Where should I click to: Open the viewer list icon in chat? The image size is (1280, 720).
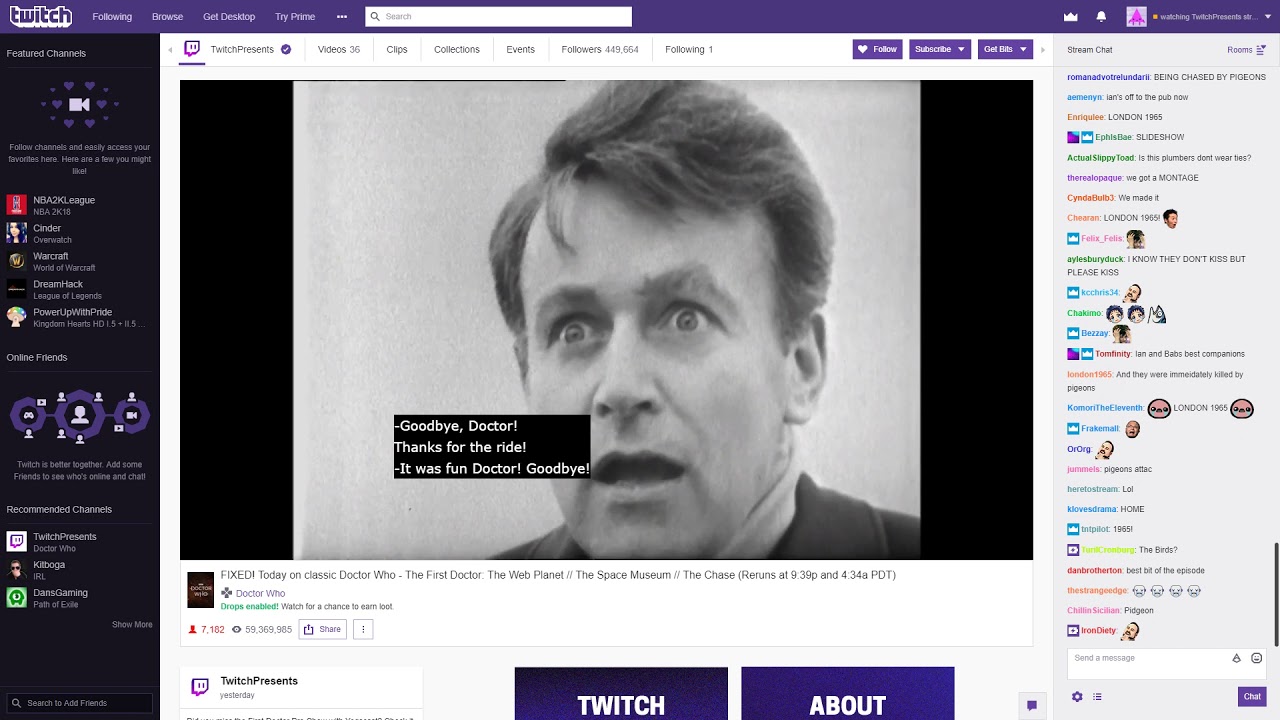point(1097,697)
